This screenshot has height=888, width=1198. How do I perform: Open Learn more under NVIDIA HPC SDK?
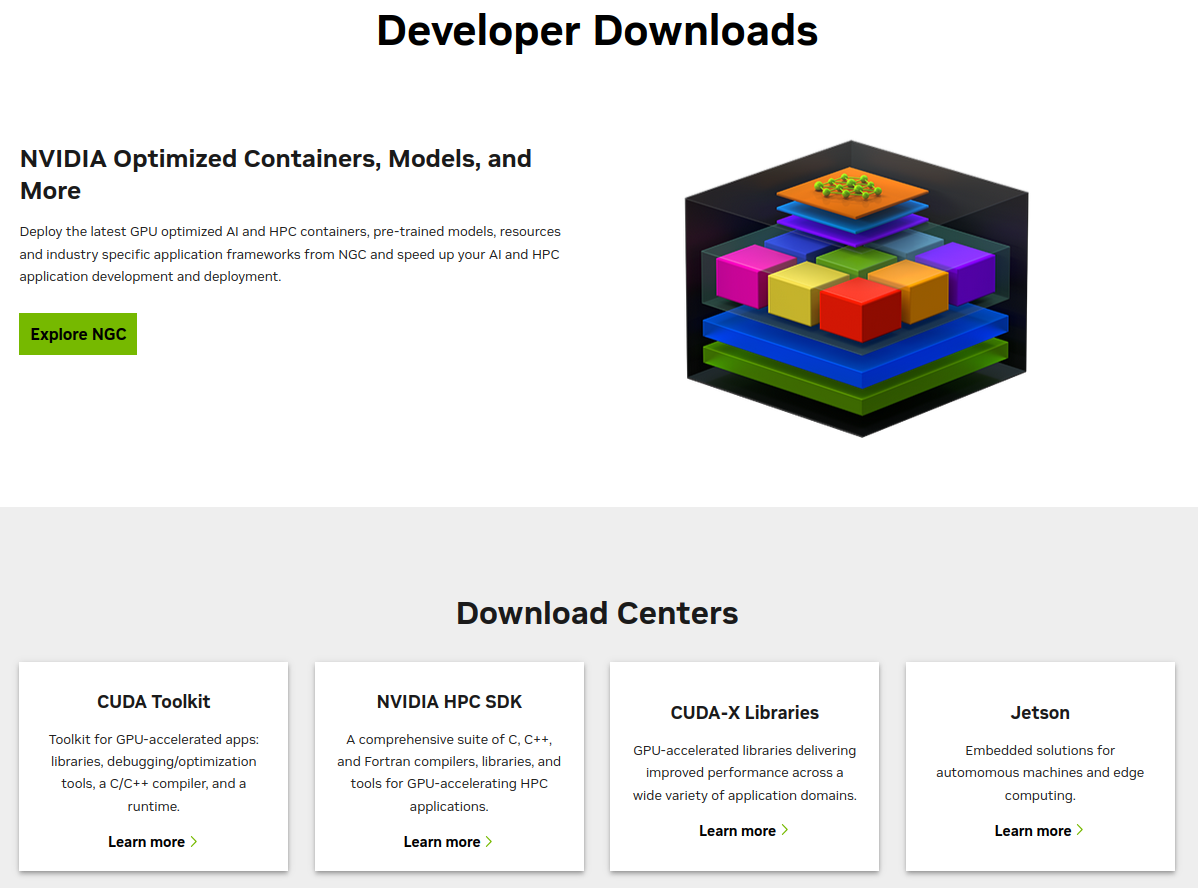click(441, 842)
